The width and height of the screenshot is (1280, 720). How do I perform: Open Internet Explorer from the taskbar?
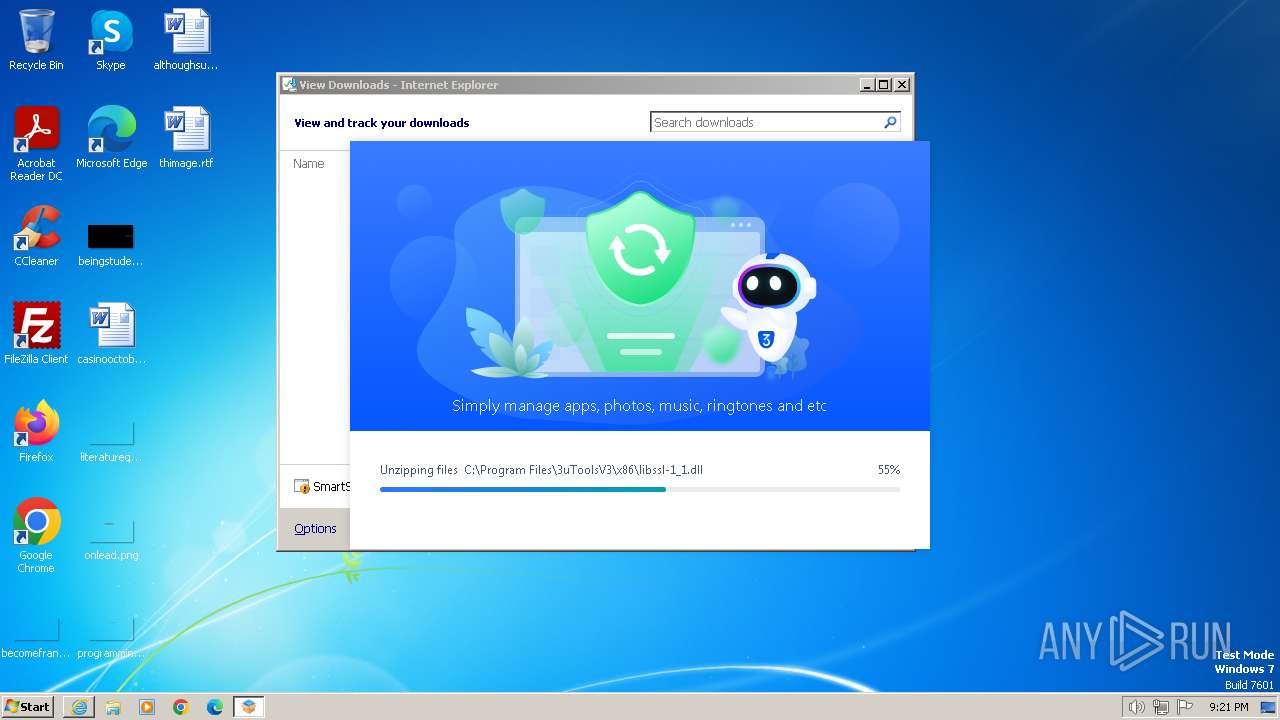pos(79,707)
